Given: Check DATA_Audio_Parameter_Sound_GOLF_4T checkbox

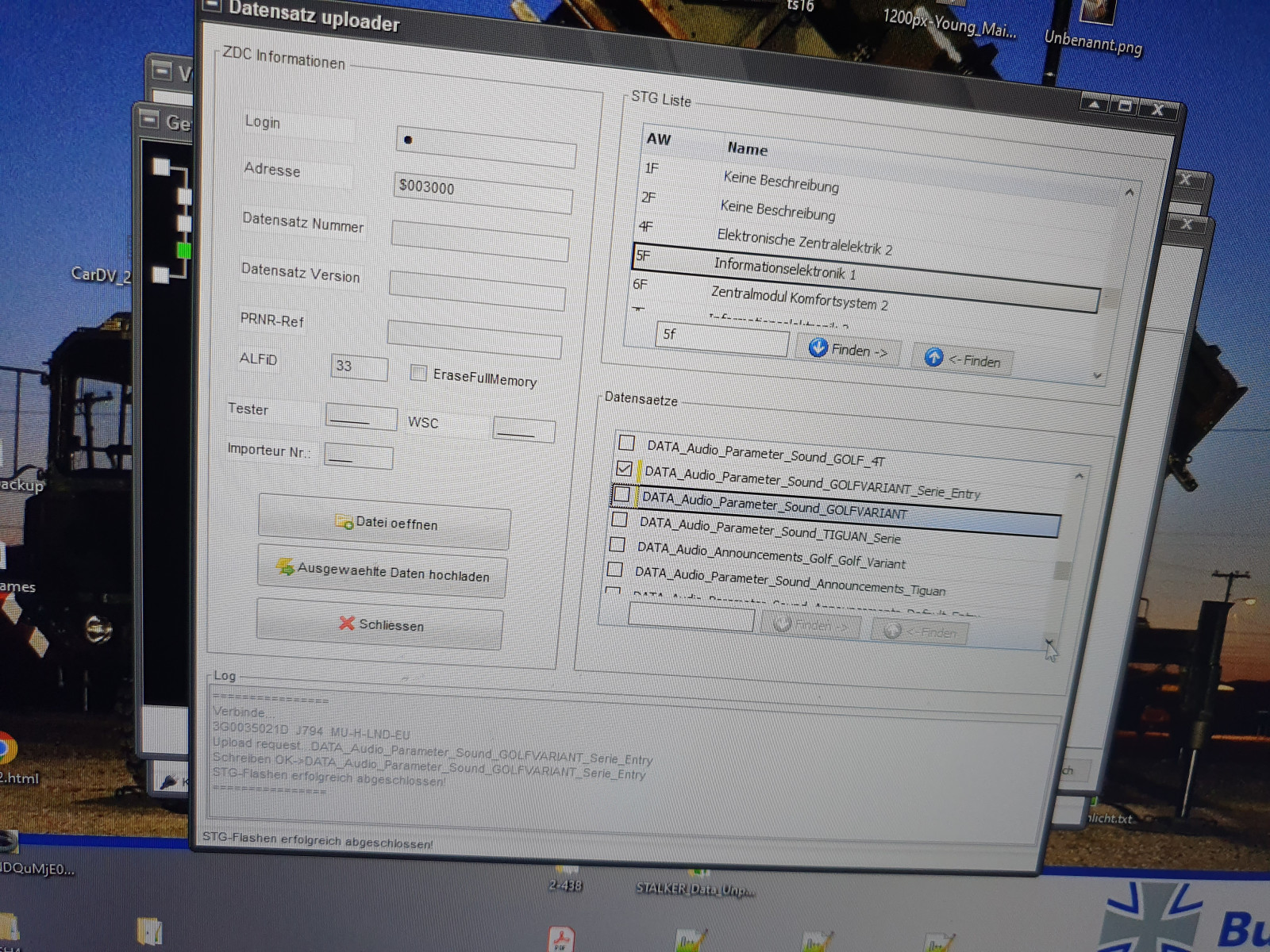Looking at the screenshot, I should (x=626, y=442).
